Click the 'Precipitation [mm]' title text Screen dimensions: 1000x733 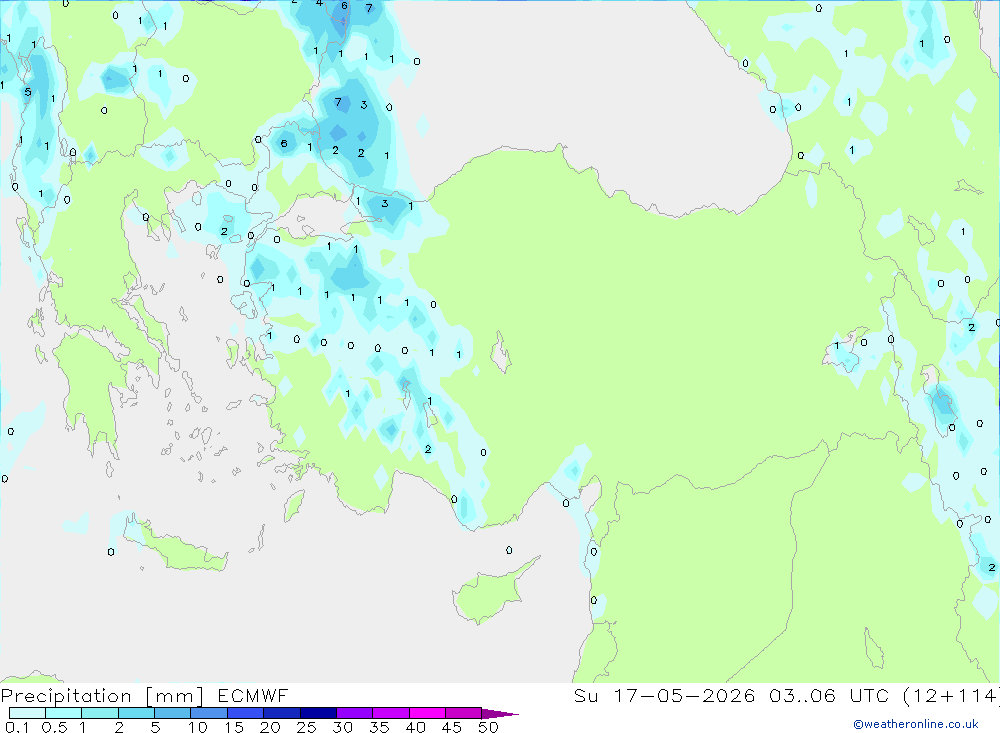pyautogui.click(x=102, y=696)
